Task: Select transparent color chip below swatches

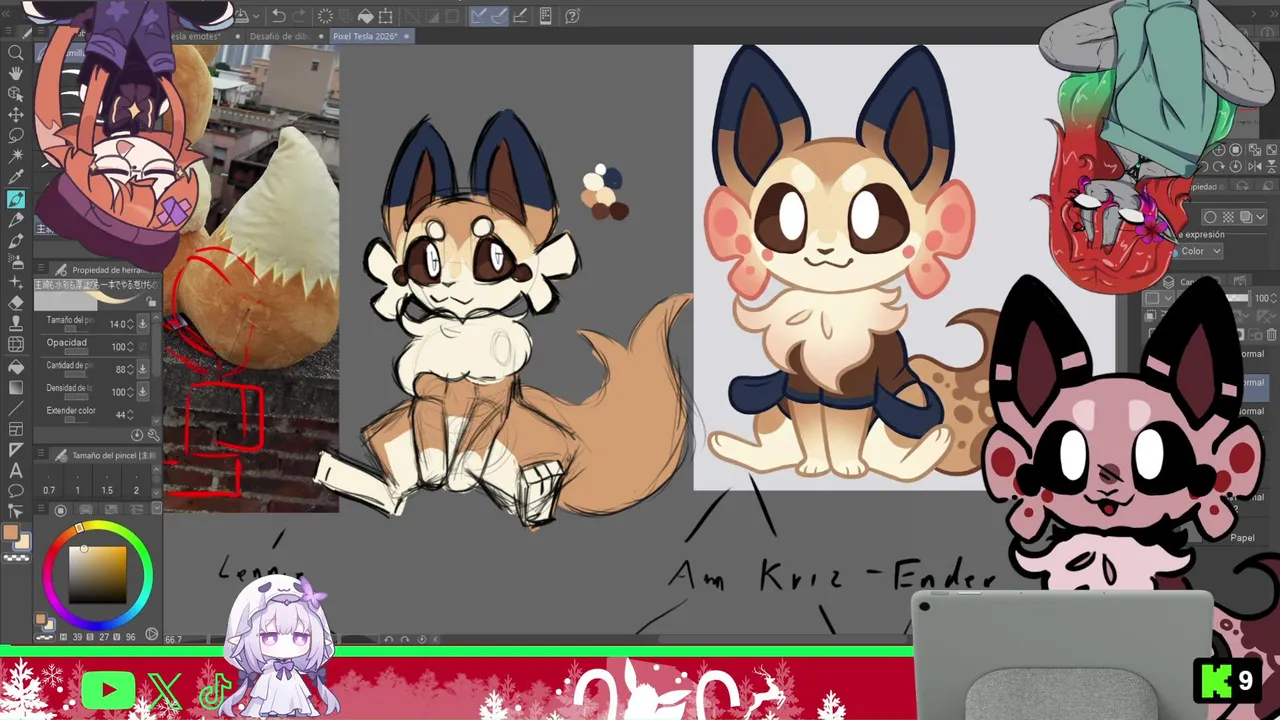Action: pyautogui.click(x=16, y=558)
